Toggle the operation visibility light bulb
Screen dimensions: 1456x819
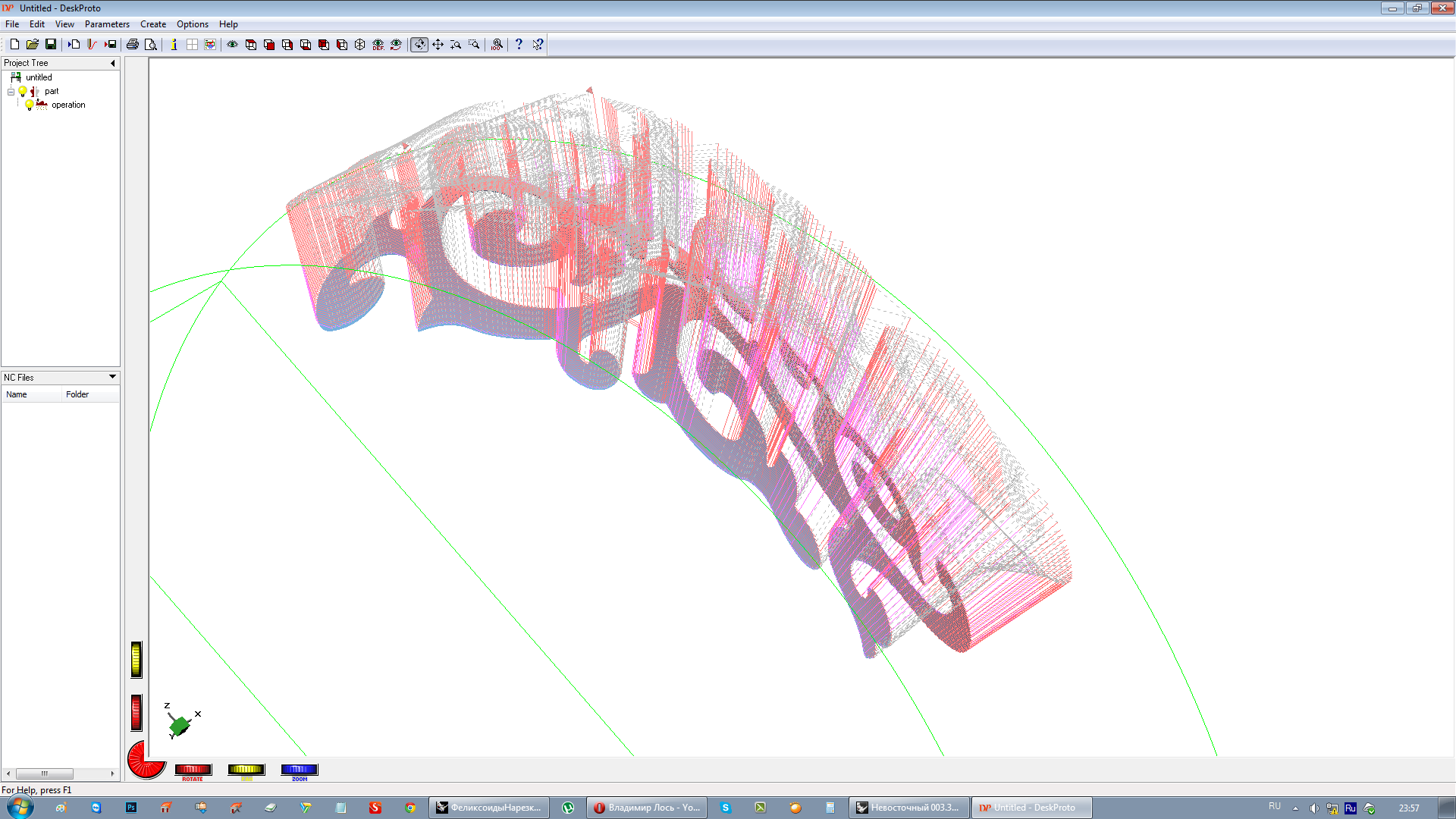pyautogui.click(x=29, y=105)
